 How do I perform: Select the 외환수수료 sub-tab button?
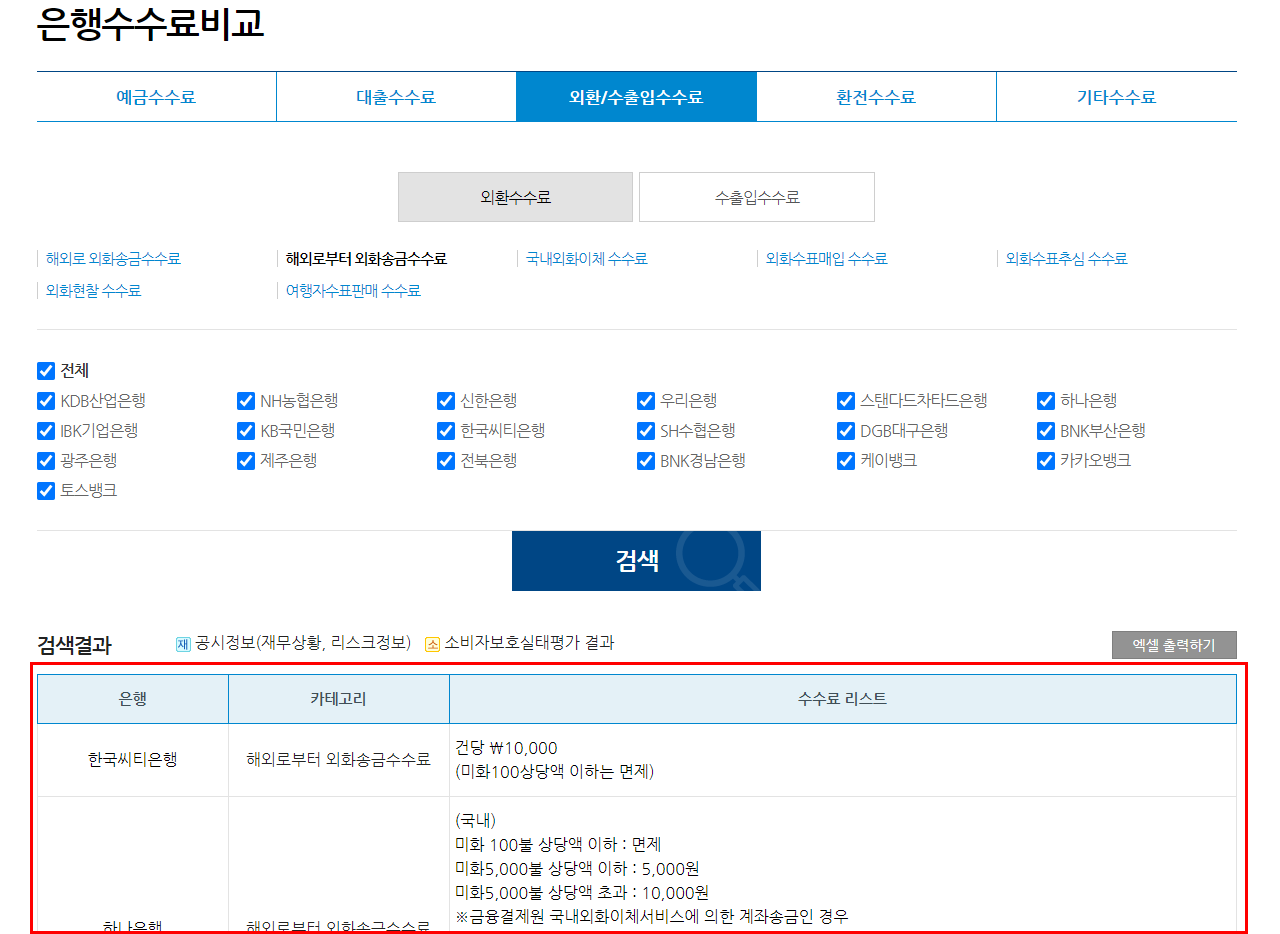coord(515,197)
